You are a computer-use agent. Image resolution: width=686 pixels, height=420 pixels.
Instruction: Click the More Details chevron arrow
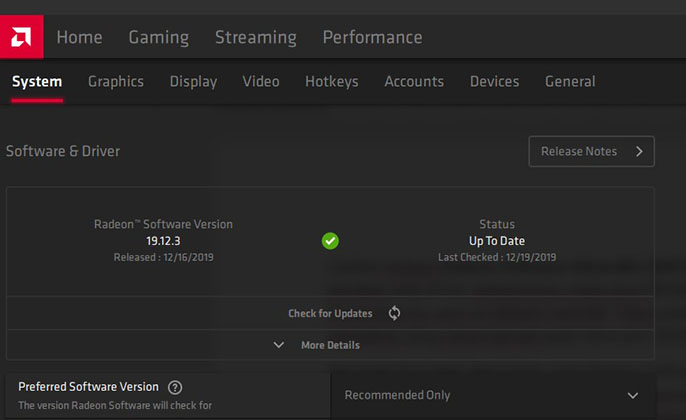tap(279, 345)
